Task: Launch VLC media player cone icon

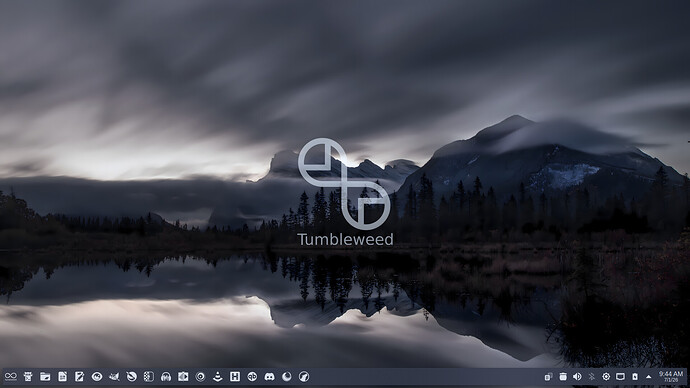Action: pyautogui.click(x=217, y=377)
